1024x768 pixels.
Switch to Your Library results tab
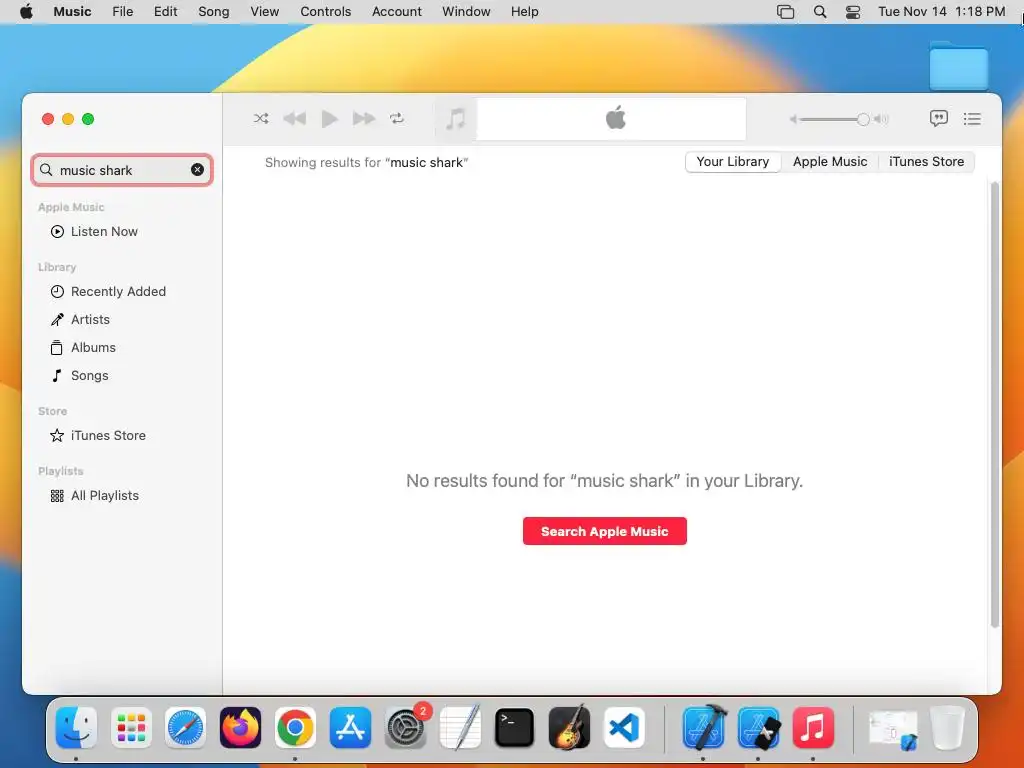pos(733,161)
